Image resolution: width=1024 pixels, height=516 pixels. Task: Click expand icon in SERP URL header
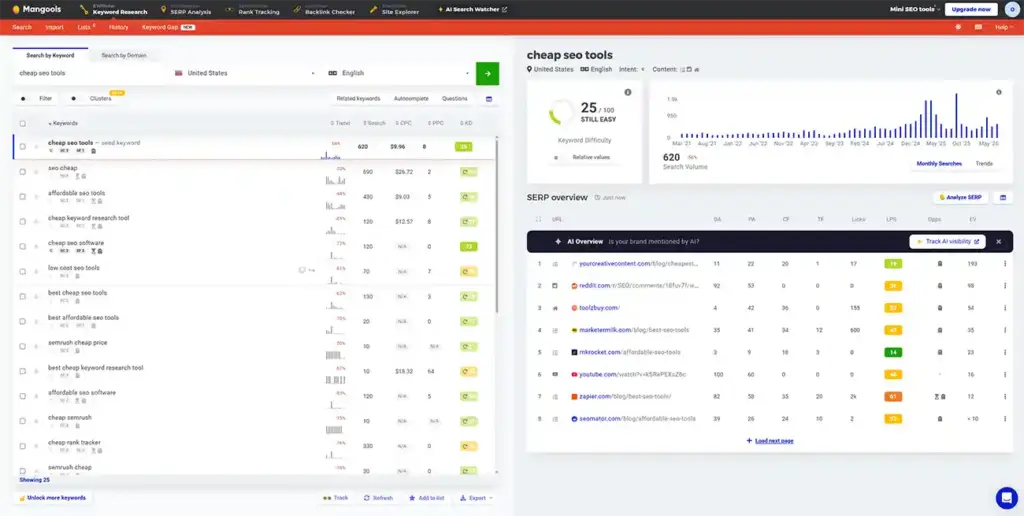pos(538,219)
